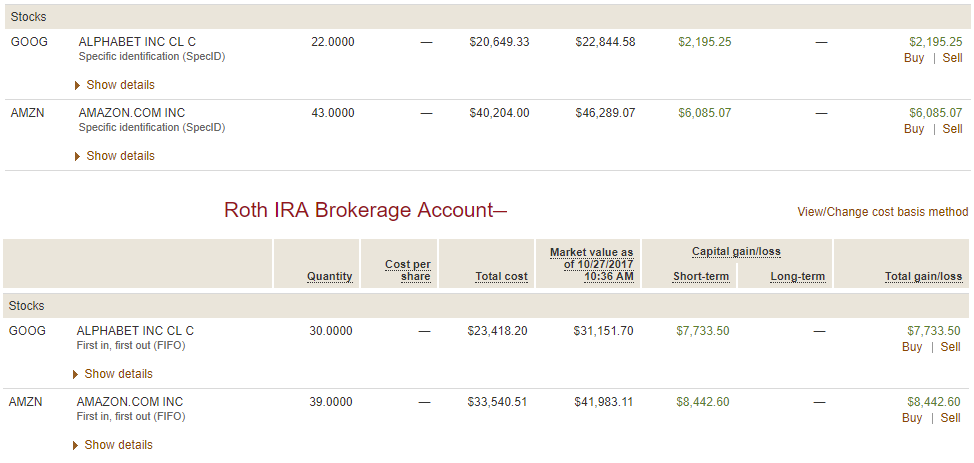Screen dimensions: 974x463
Task: Click Buy for GOOG with $2,195.25 gain
Action: [914, 58]
